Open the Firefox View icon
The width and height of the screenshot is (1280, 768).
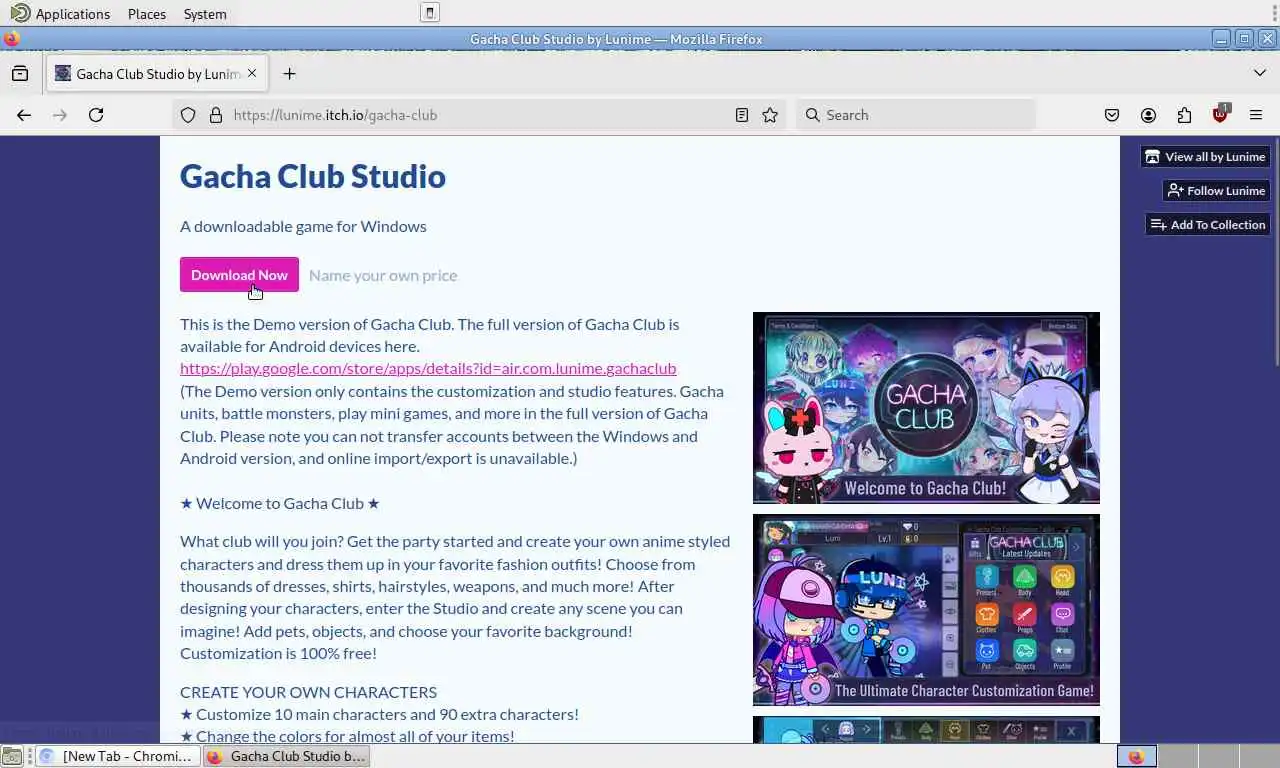(x=20, y=73)
